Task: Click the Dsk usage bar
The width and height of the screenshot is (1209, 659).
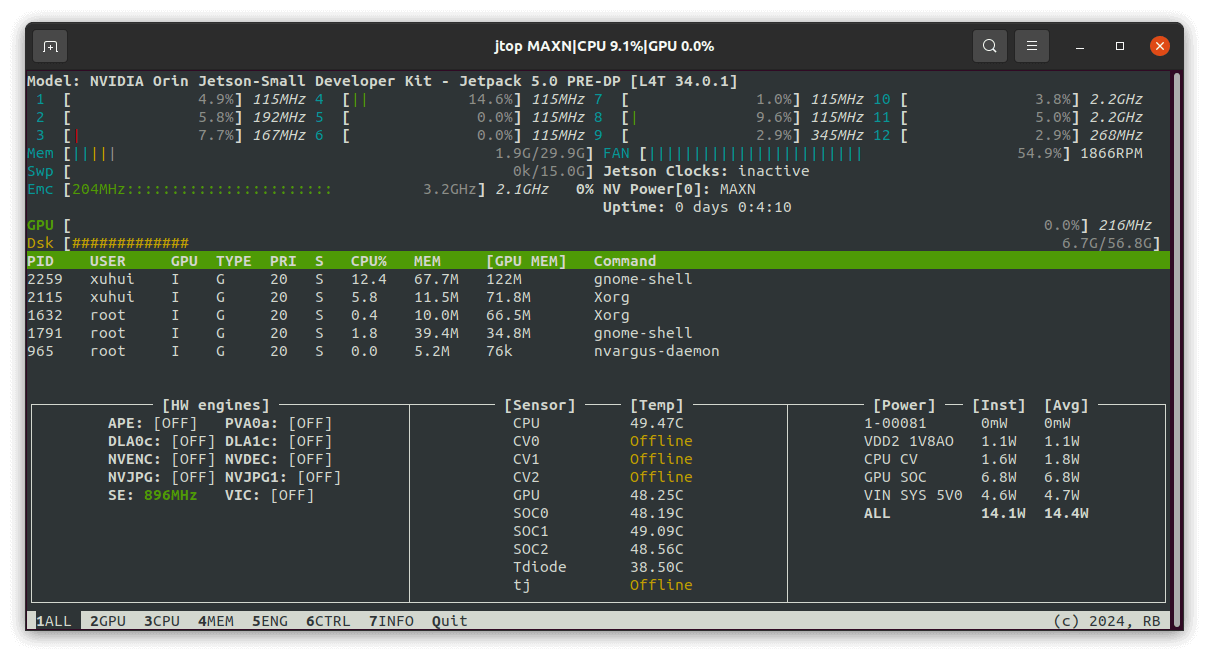Action: coord(612,243)
